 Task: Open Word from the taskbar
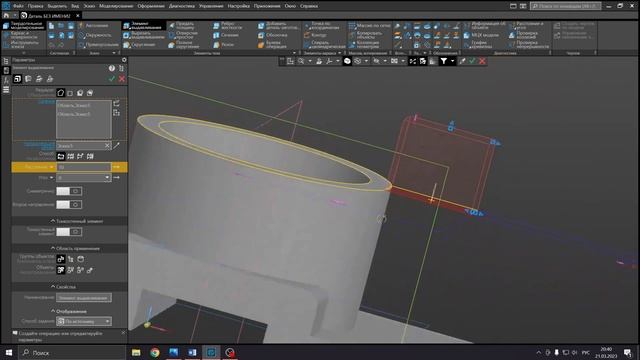coord(192,352)
